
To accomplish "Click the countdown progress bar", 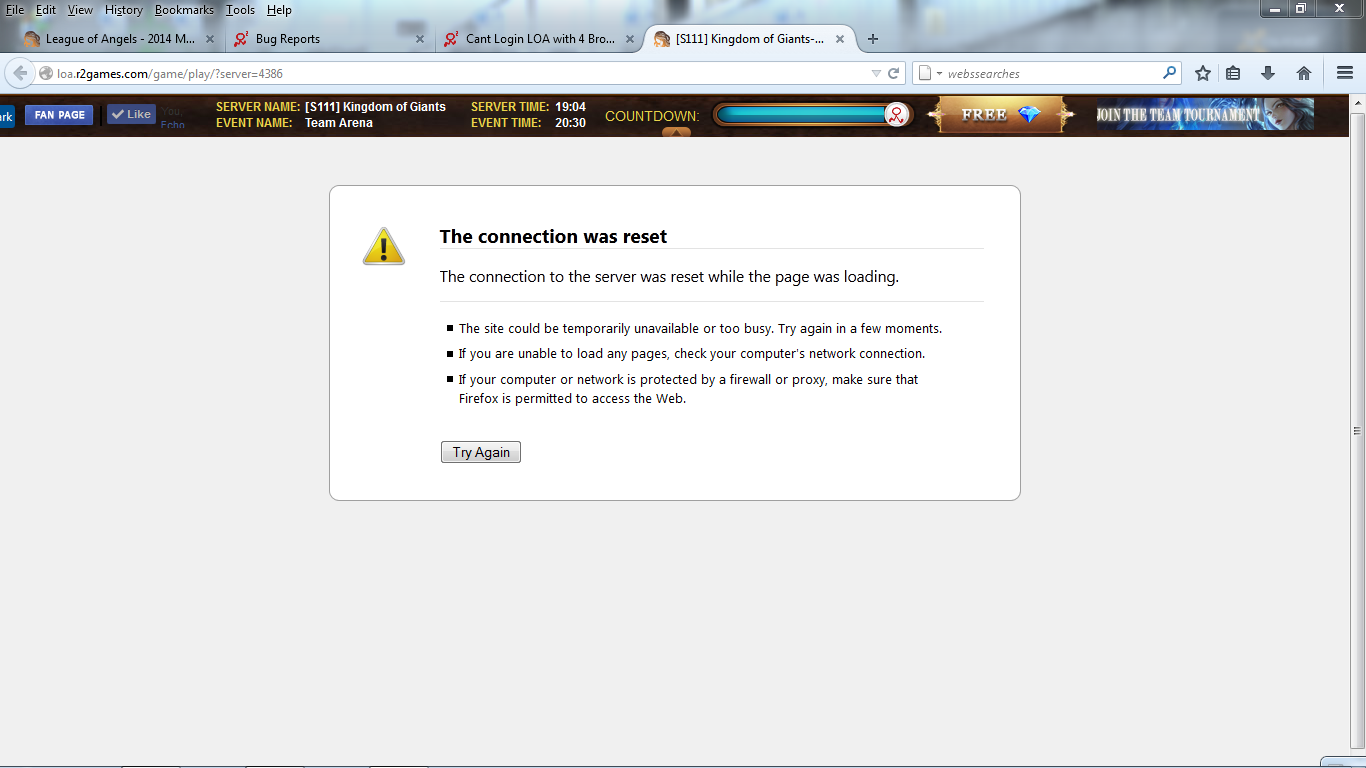I will [x=800, y=115].
